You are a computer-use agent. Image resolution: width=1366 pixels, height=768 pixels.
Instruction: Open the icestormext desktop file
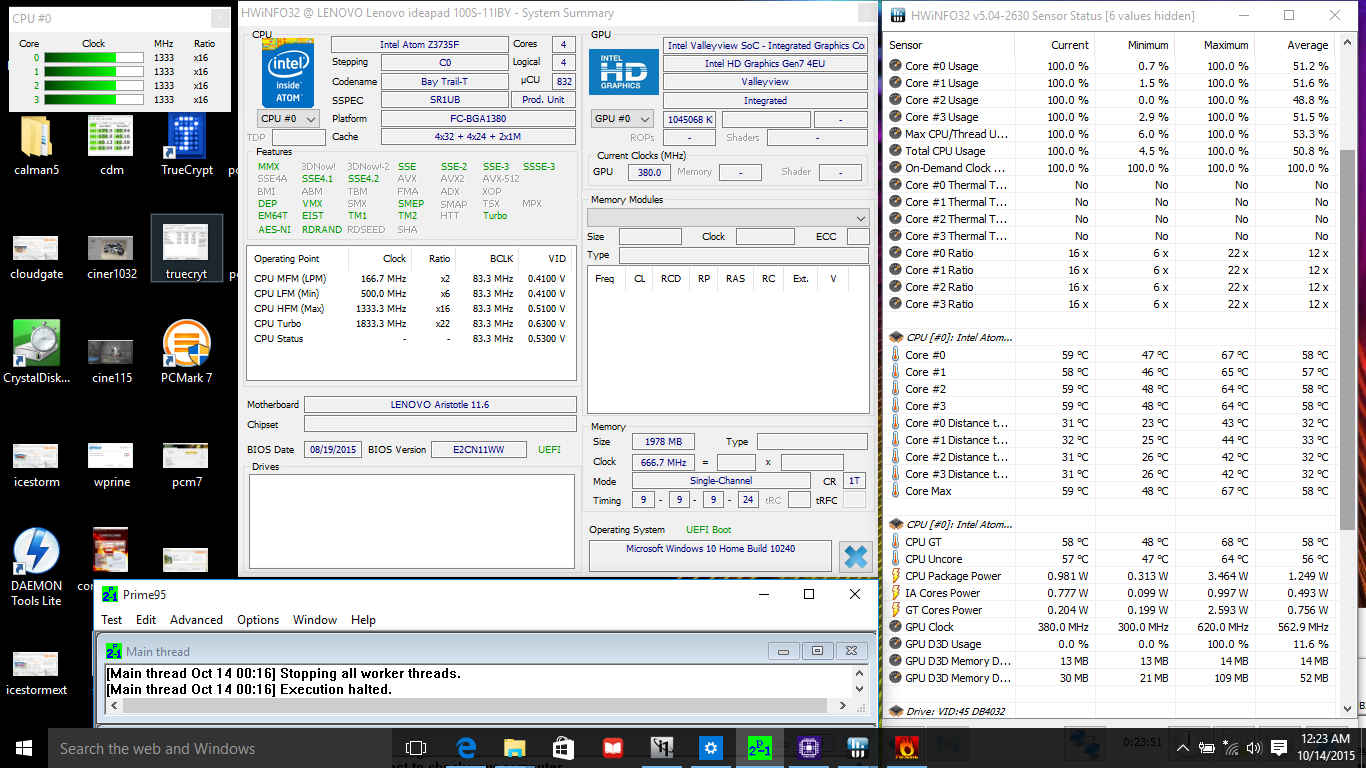pyautogui.click(x=36, y=672)
